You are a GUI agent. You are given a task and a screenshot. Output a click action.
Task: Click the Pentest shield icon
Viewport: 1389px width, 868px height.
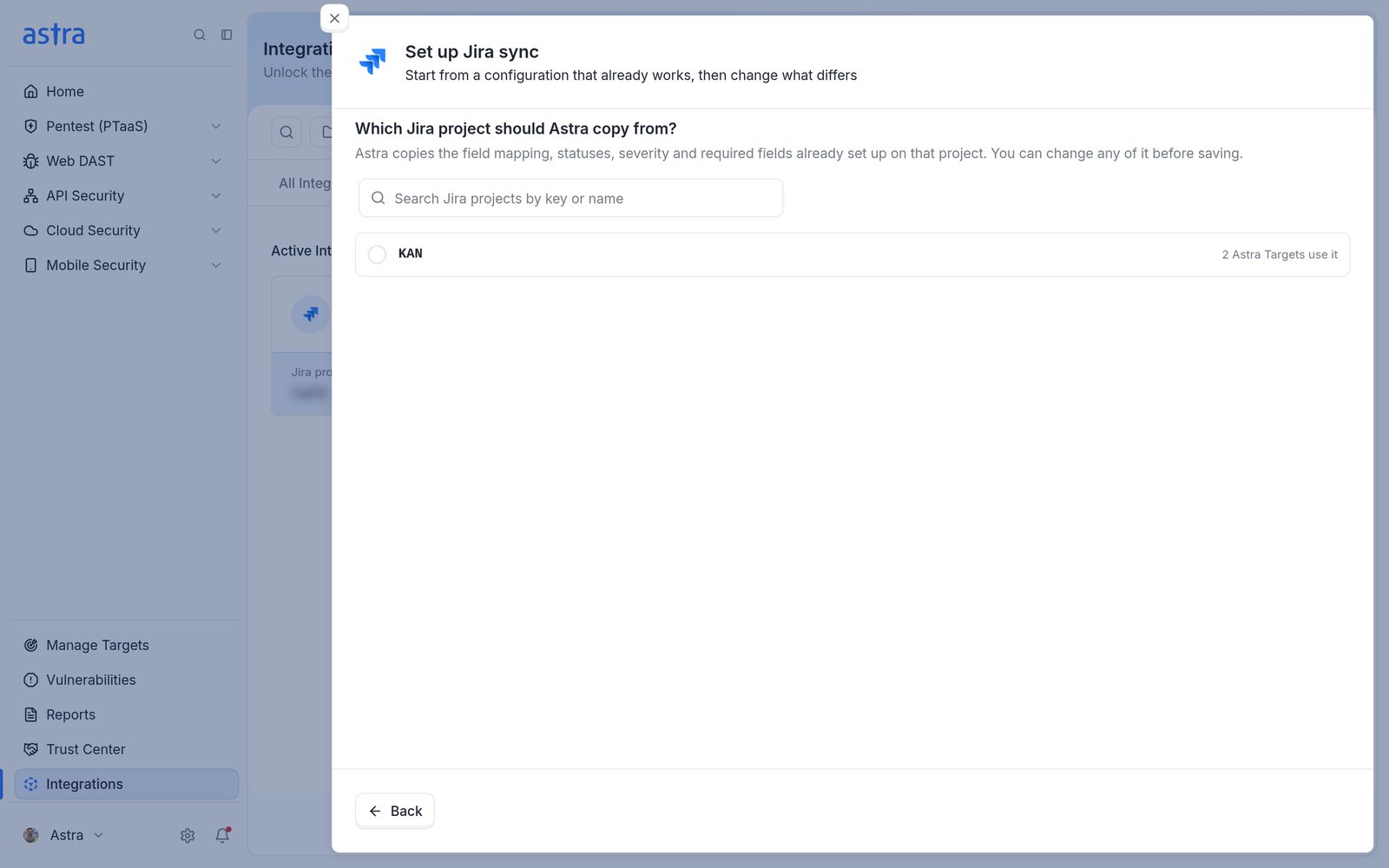pyautogui.click(x=30, y=126)
